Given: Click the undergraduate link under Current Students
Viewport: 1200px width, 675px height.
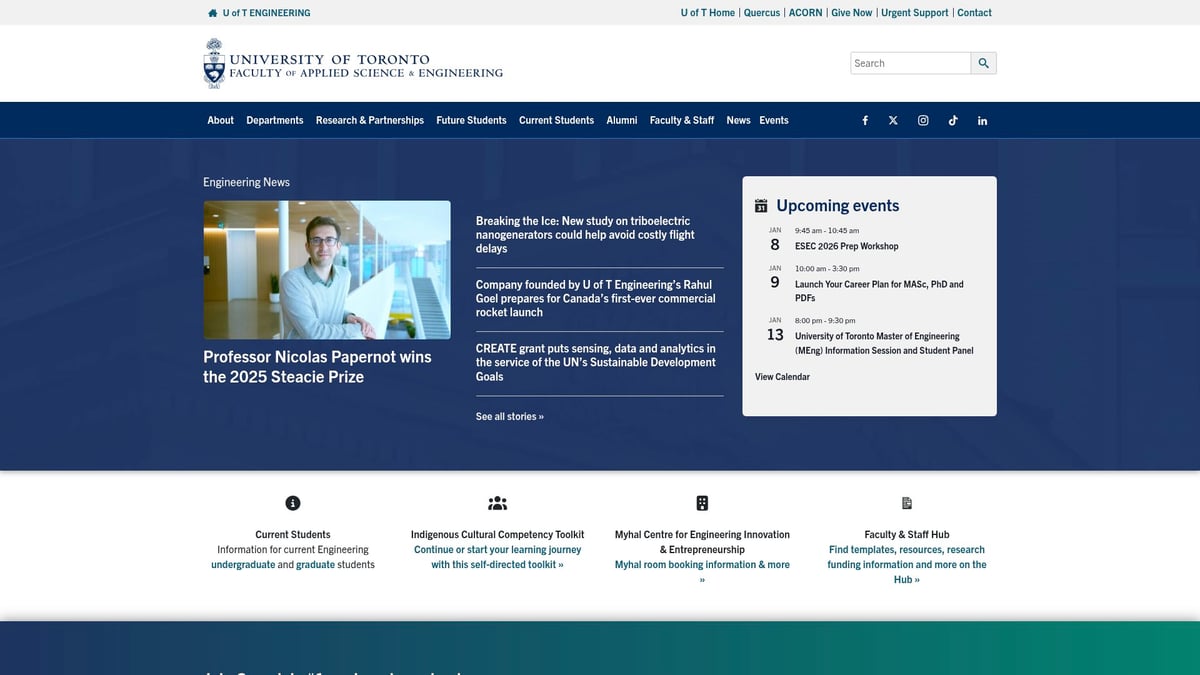Looking at the screenshot, I should [243, 565].
